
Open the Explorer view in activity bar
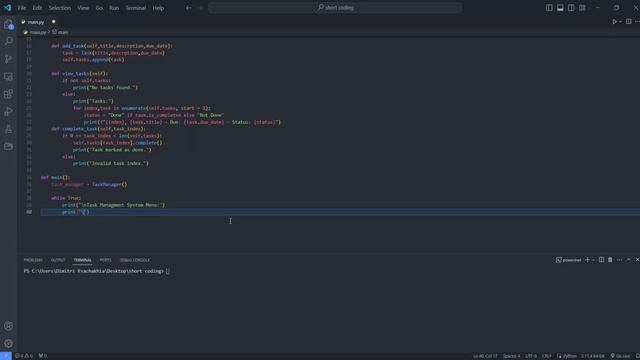click(9, 24)
